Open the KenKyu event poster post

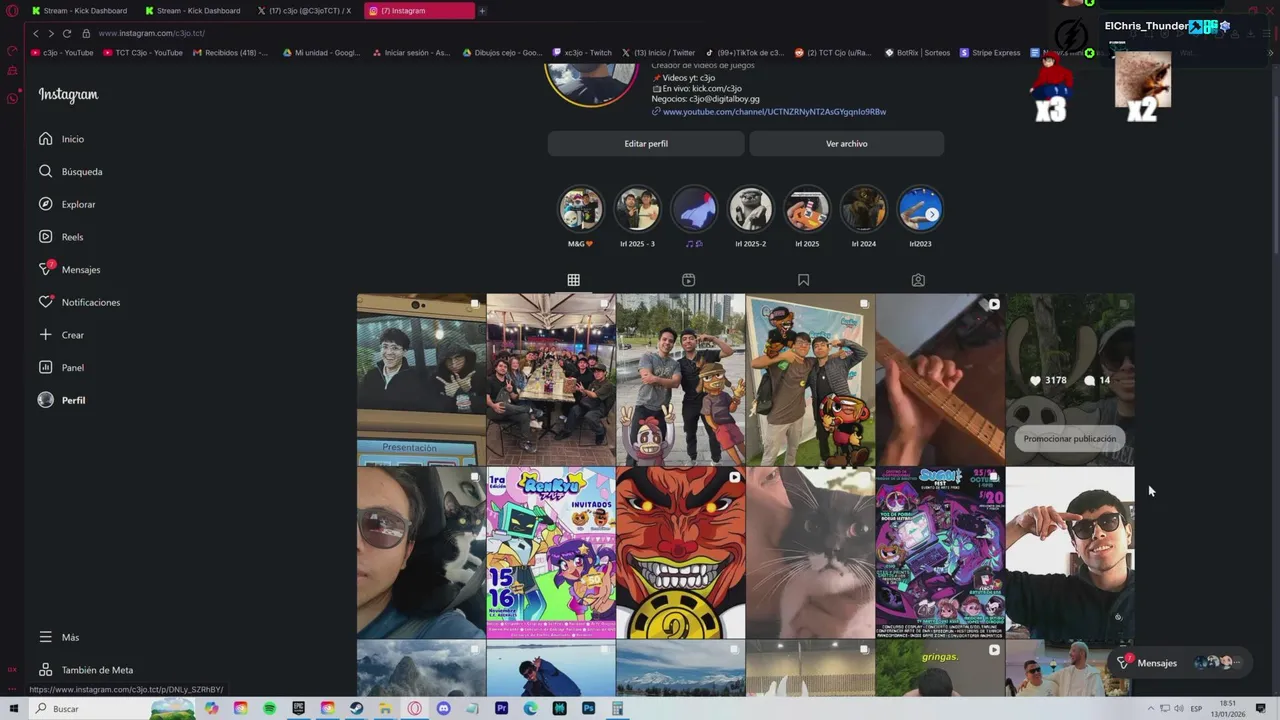click(551, 553)
